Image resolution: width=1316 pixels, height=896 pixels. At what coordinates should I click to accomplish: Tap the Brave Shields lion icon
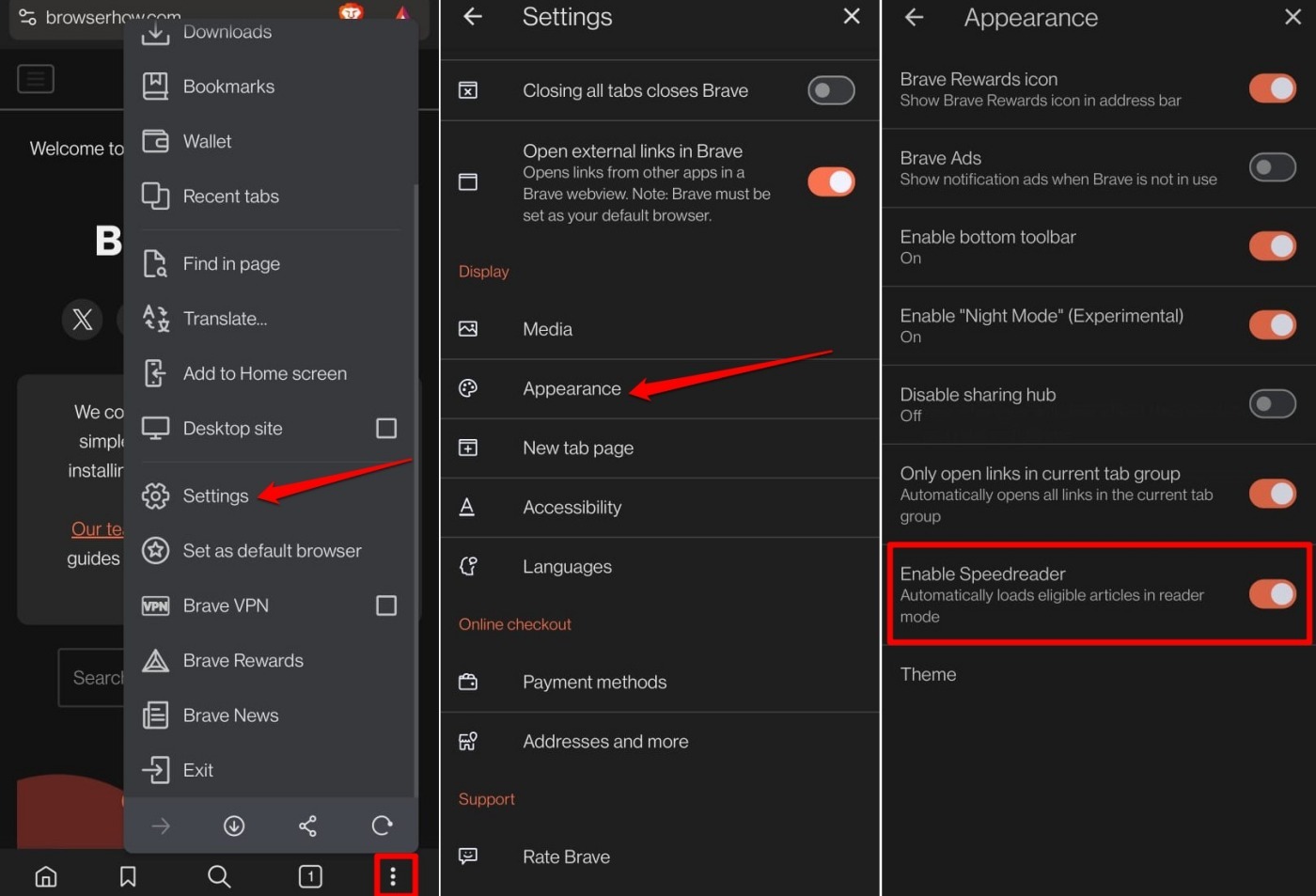coord(351,11)
